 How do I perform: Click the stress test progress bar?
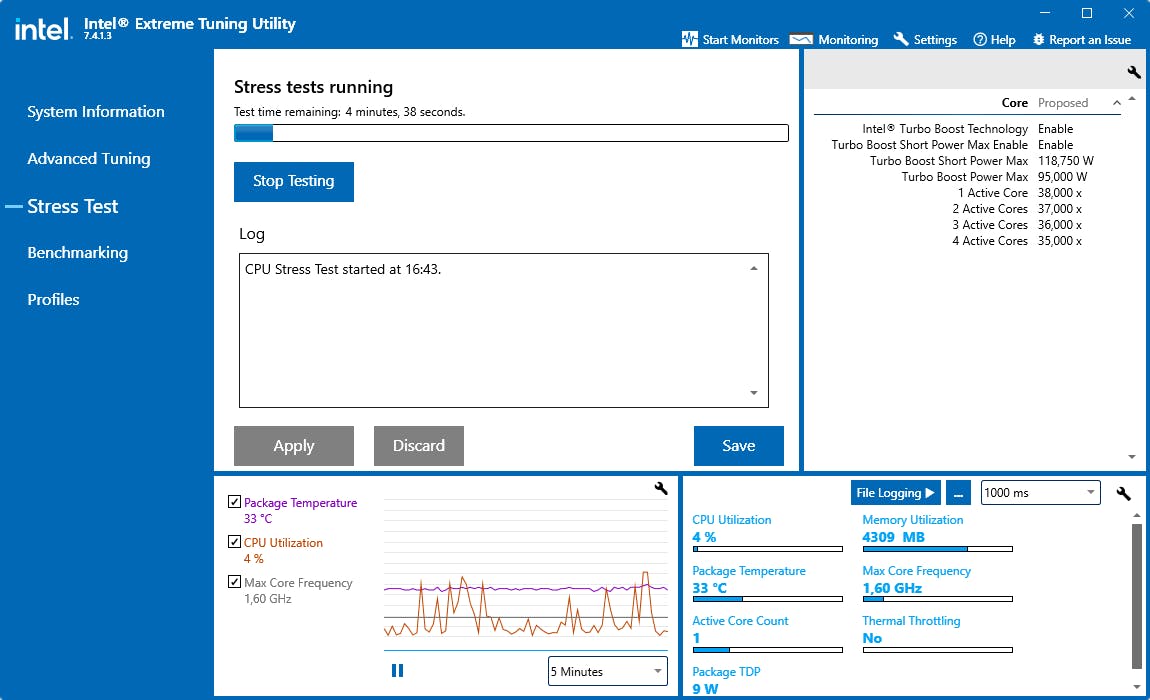tap(511, 133)
